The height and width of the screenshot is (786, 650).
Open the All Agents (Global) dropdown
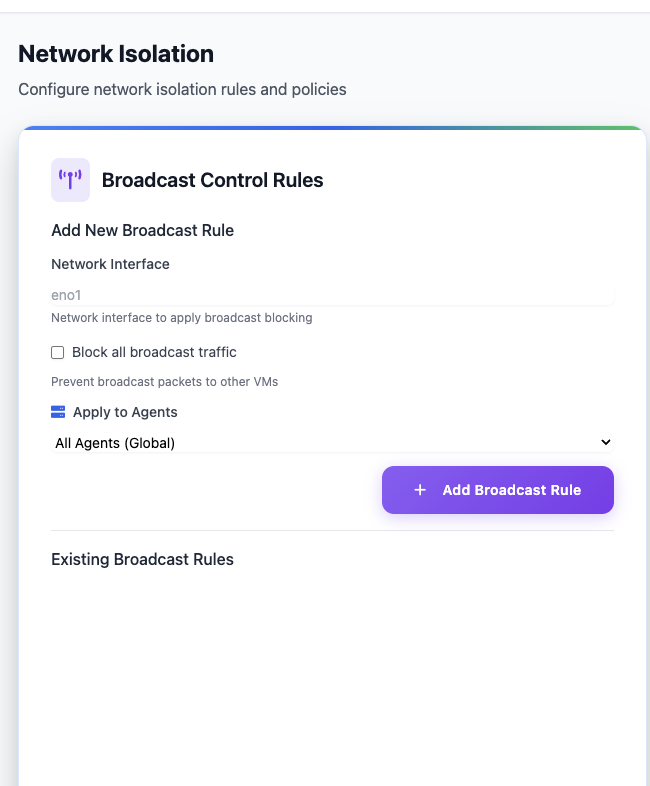(x=332, y=442)
